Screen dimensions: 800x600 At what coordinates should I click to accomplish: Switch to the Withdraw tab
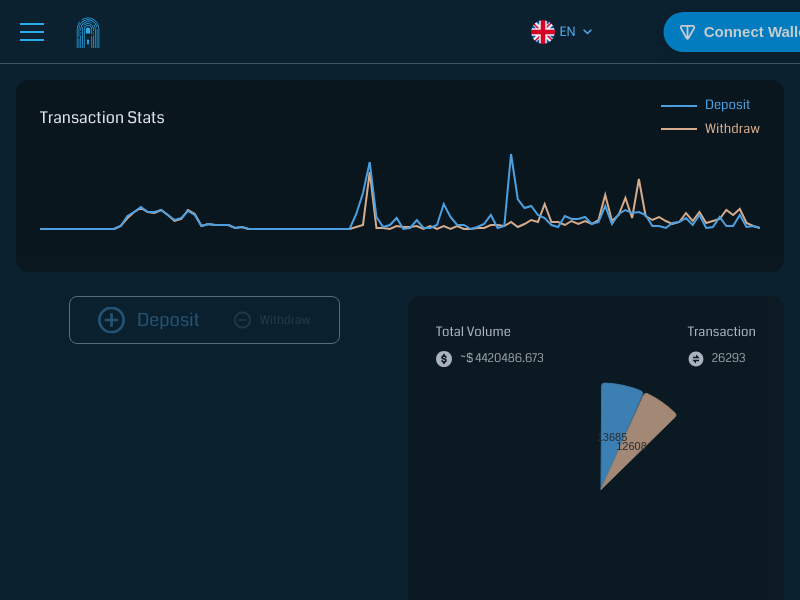284,320
